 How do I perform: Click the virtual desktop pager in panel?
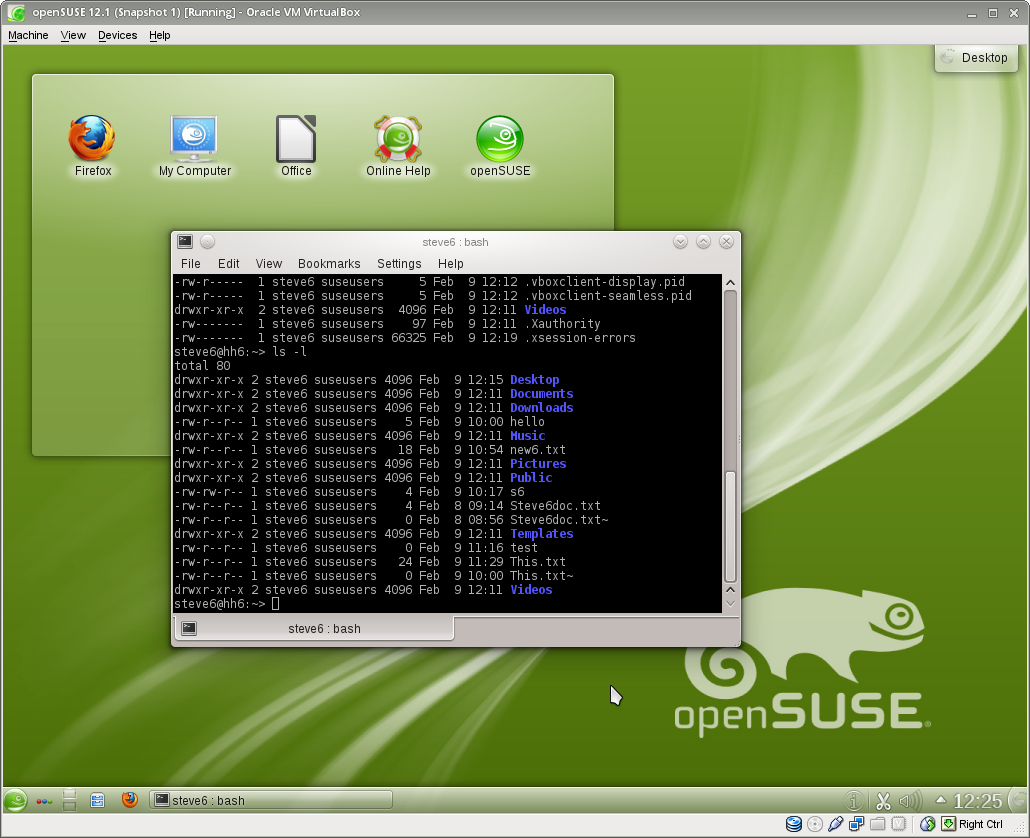(x=69, y=800)
